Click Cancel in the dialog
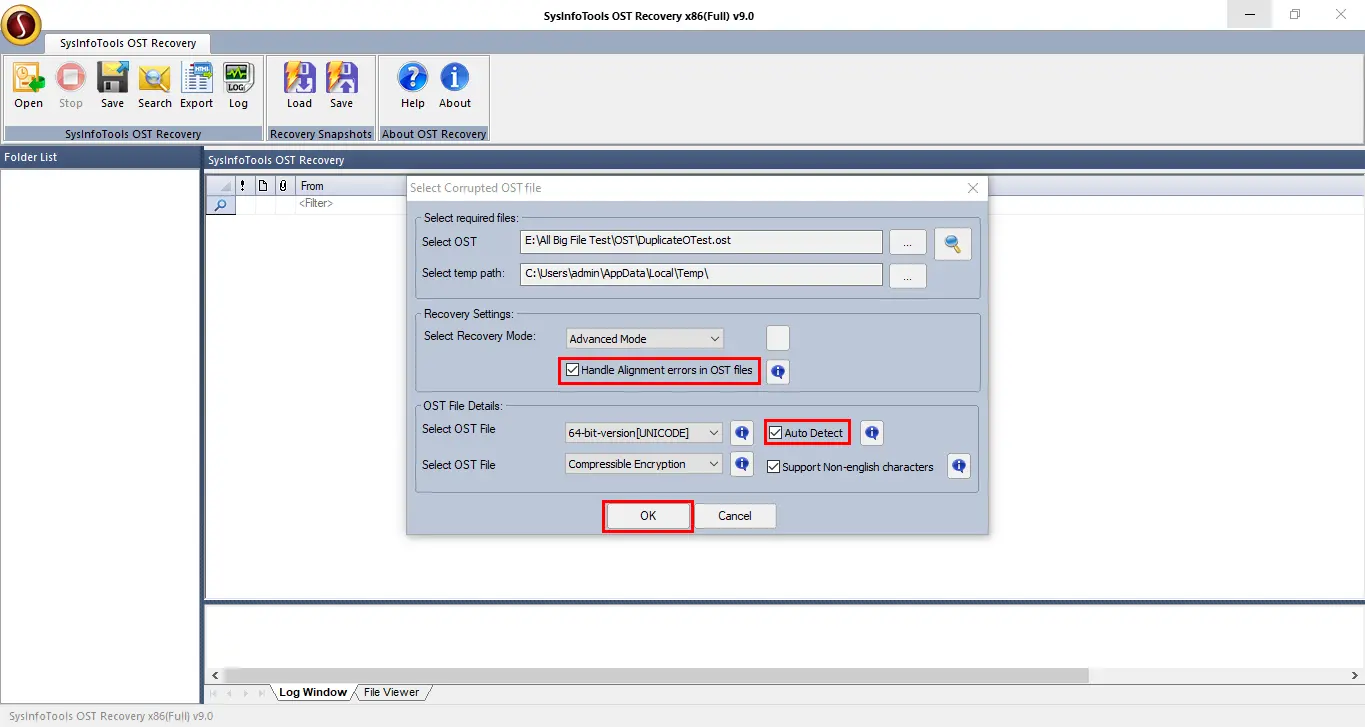The image size is (1365, 727). [x=734, y=516]
